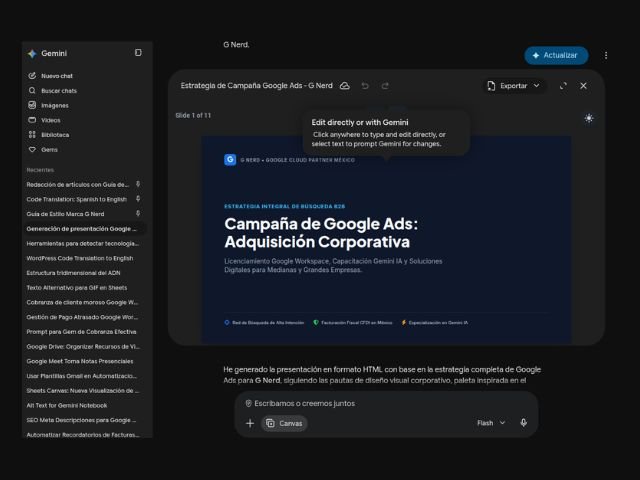640x480 pixels.
Task: Click the canvas title Estrategia de Campaña
Action: point(256,86)
